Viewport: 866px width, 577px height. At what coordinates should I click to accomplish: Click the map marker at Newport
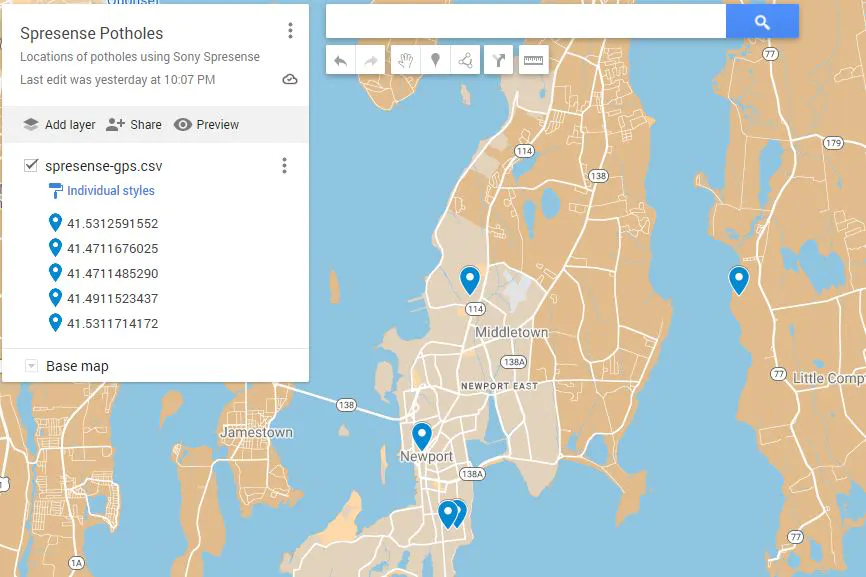[x=422, y=435]
